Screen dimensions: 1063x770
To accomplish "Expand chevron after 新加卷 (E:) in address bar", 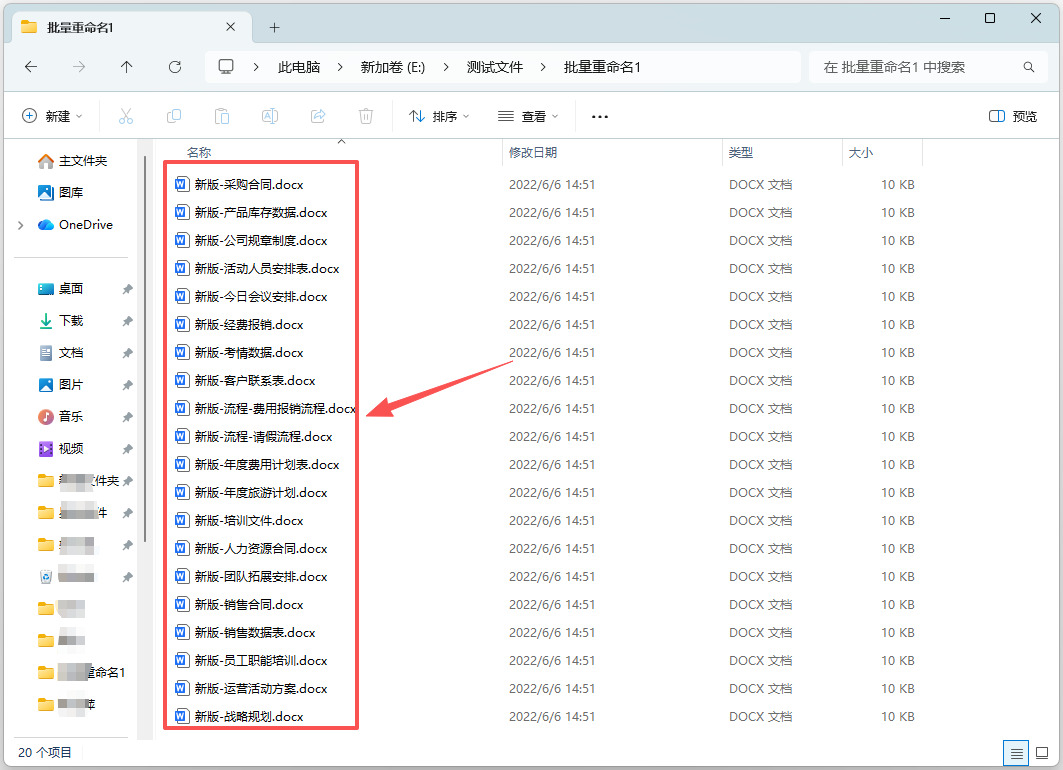I will (x=445, y=67).
